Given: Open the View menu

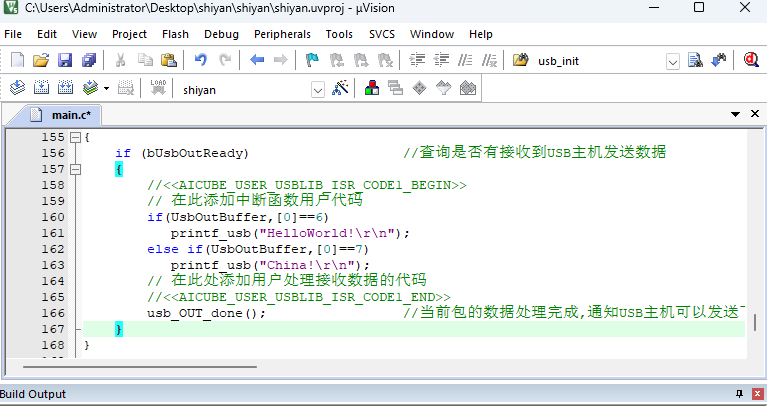Looking at the screenshot, I should coord(84,34).
